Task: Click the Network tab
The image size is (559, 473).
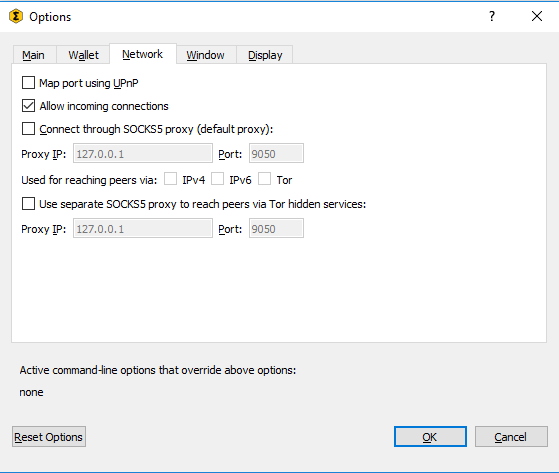Action: (x=143, y=54)
